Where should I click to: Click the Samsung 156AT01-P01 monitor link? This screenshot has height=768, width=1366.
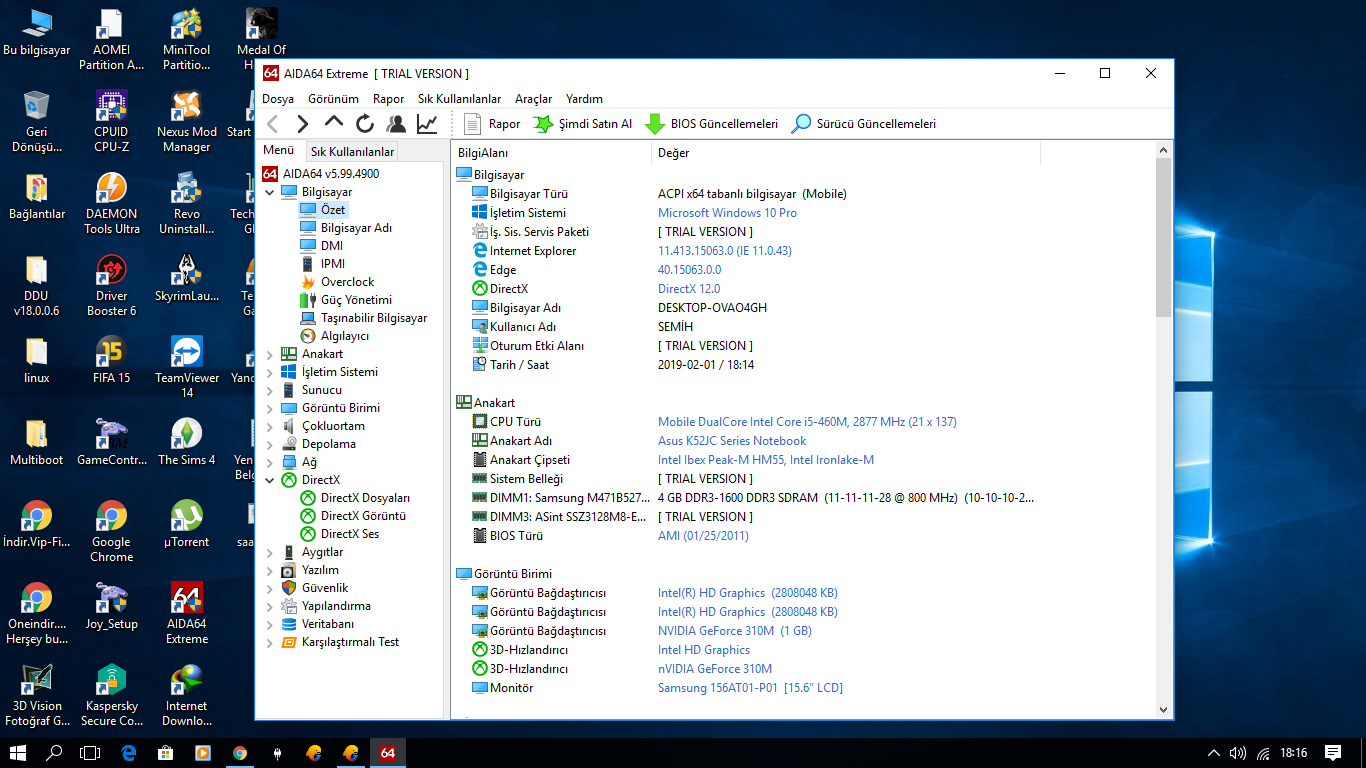(750, 688)
